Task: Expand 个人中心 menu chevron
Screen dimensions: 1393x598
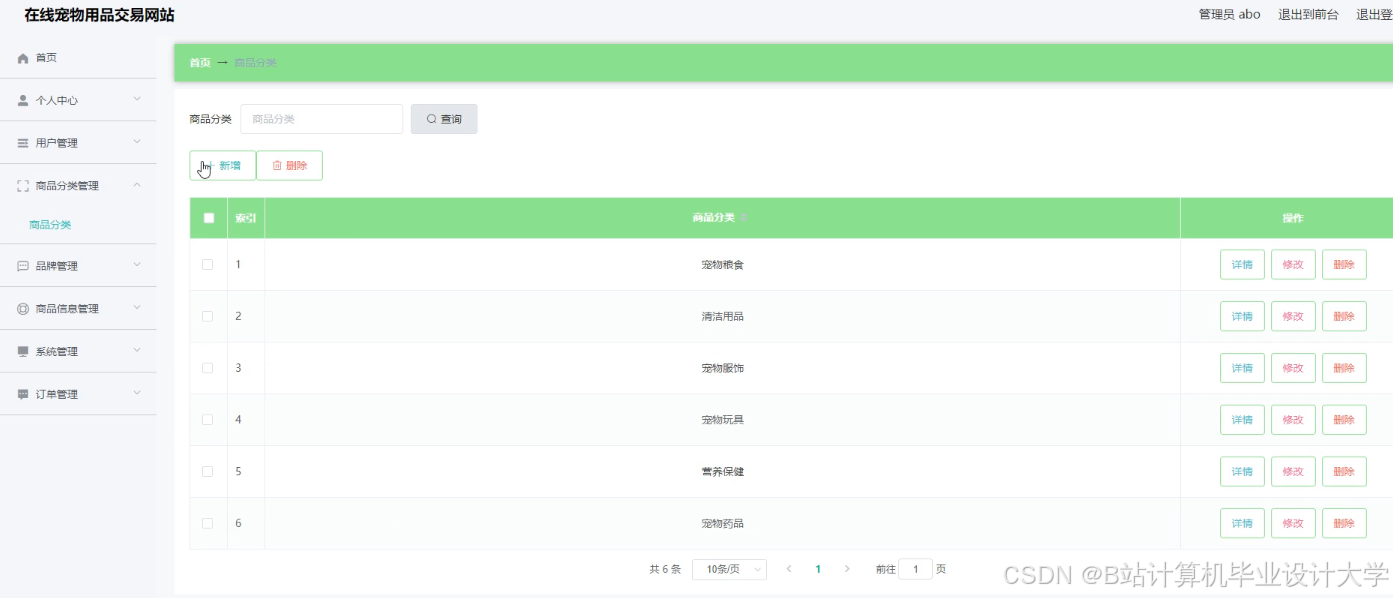Action: [x=137, y=99]
